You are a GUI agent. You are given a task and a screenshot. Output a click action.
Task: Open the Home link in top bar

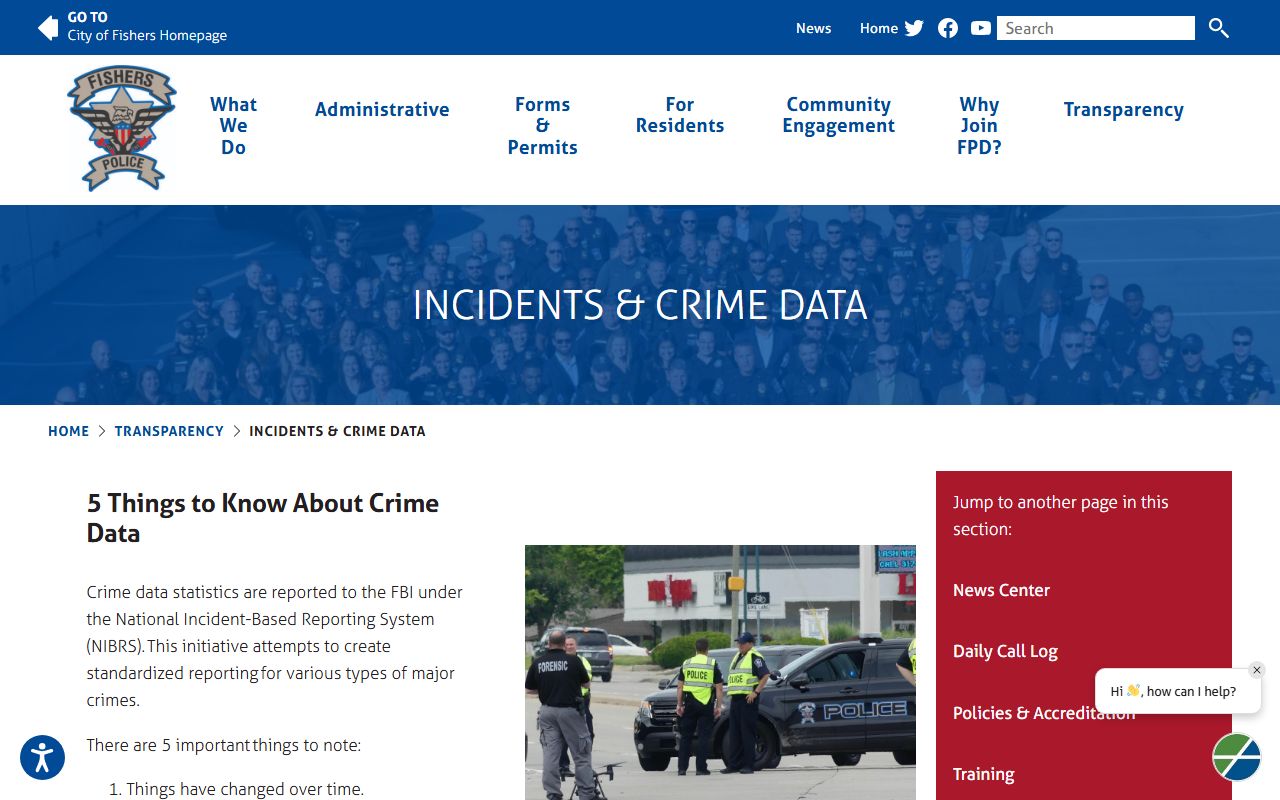[879, 28]
